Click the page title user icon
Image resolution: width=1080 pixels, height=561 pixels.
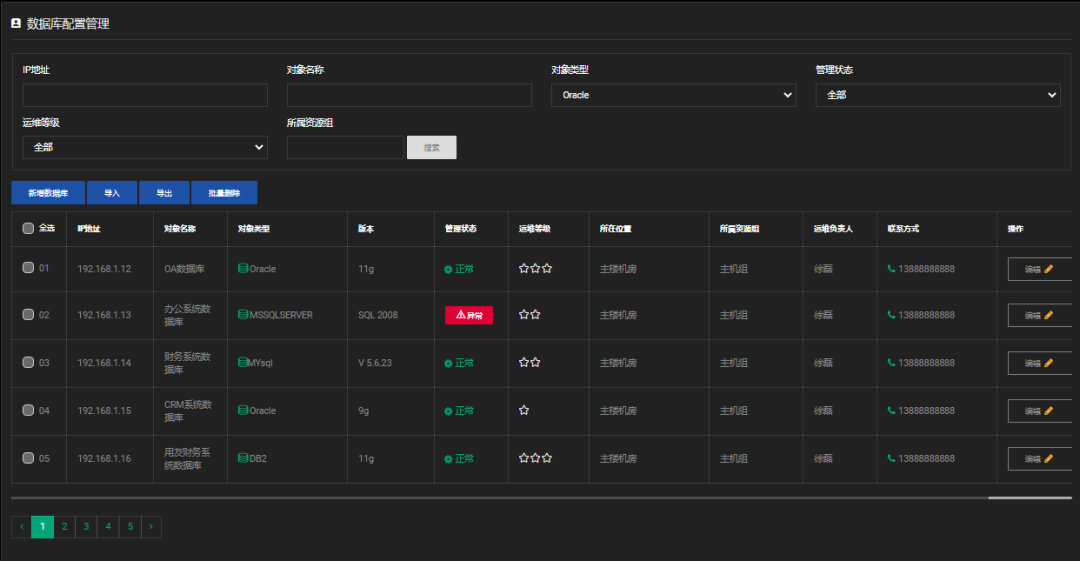pyautogui.click(x=16, y=23)
